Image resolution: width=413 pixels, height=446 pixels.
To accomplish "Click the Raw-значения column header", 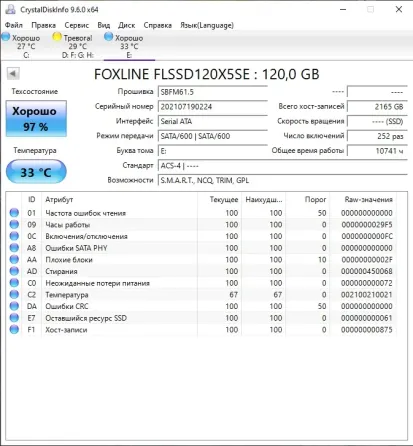I will pos(363,200).
